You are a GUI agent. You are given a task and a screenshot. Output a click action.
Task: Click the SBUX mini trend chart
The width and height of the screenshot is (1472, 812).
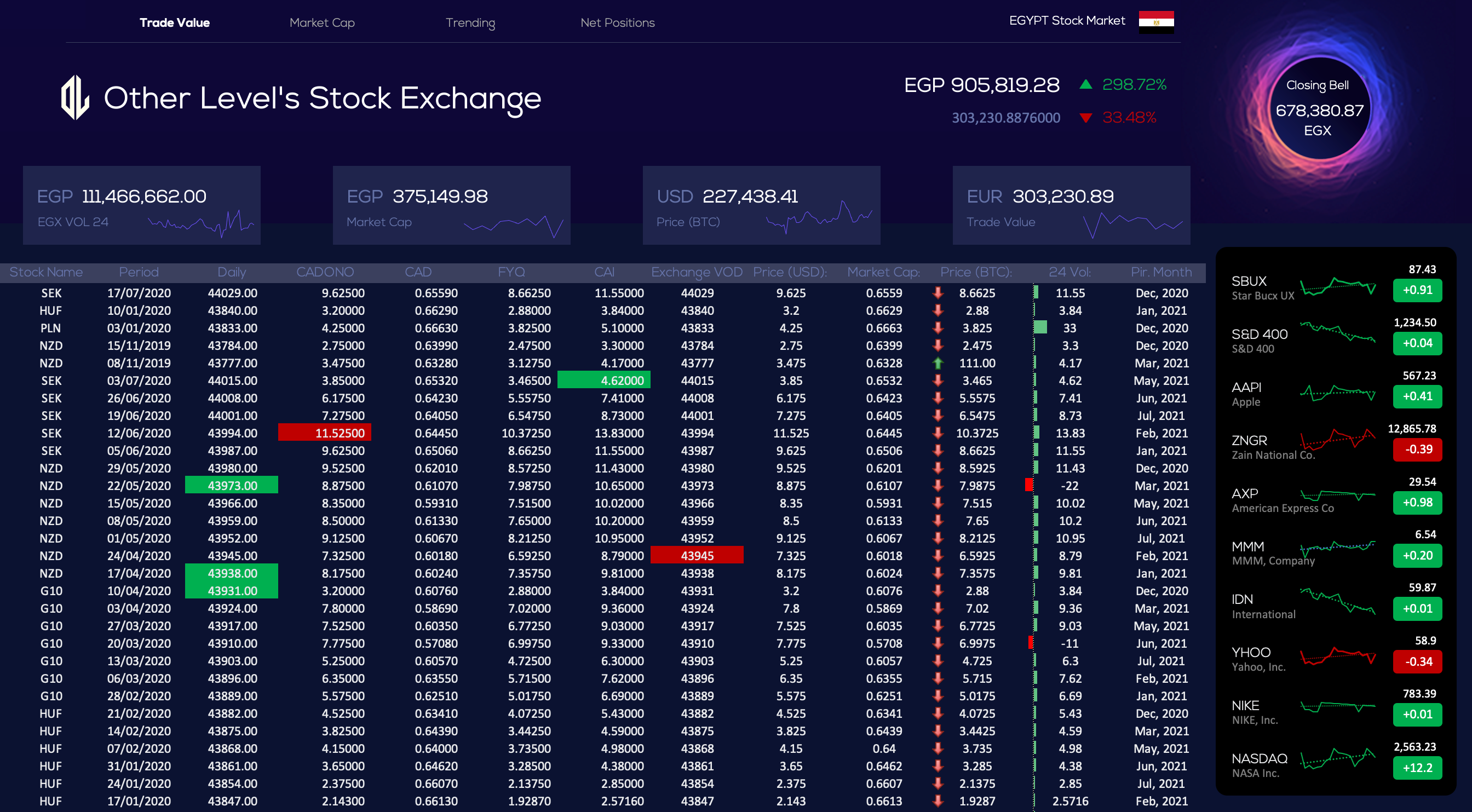pos(1338,286)
